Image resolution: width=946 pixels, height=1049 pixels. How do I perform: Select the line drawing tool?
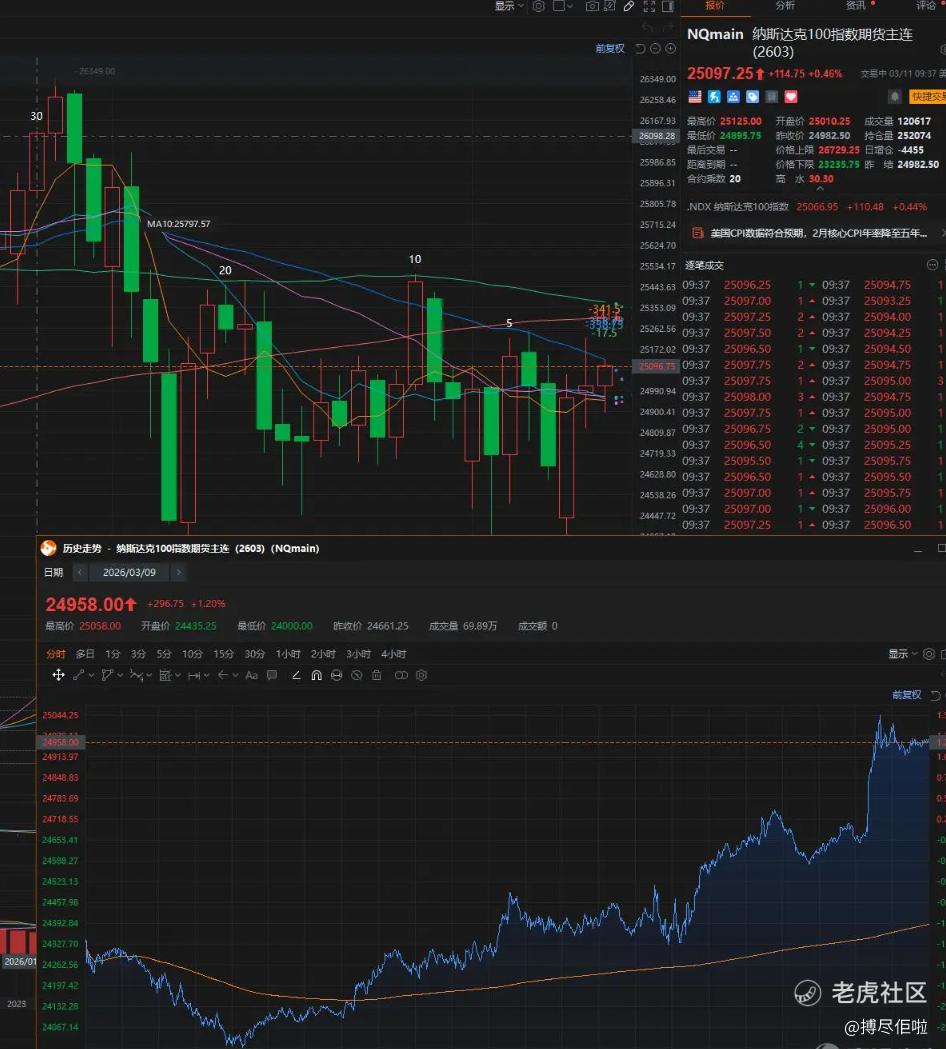click(78, 675)
